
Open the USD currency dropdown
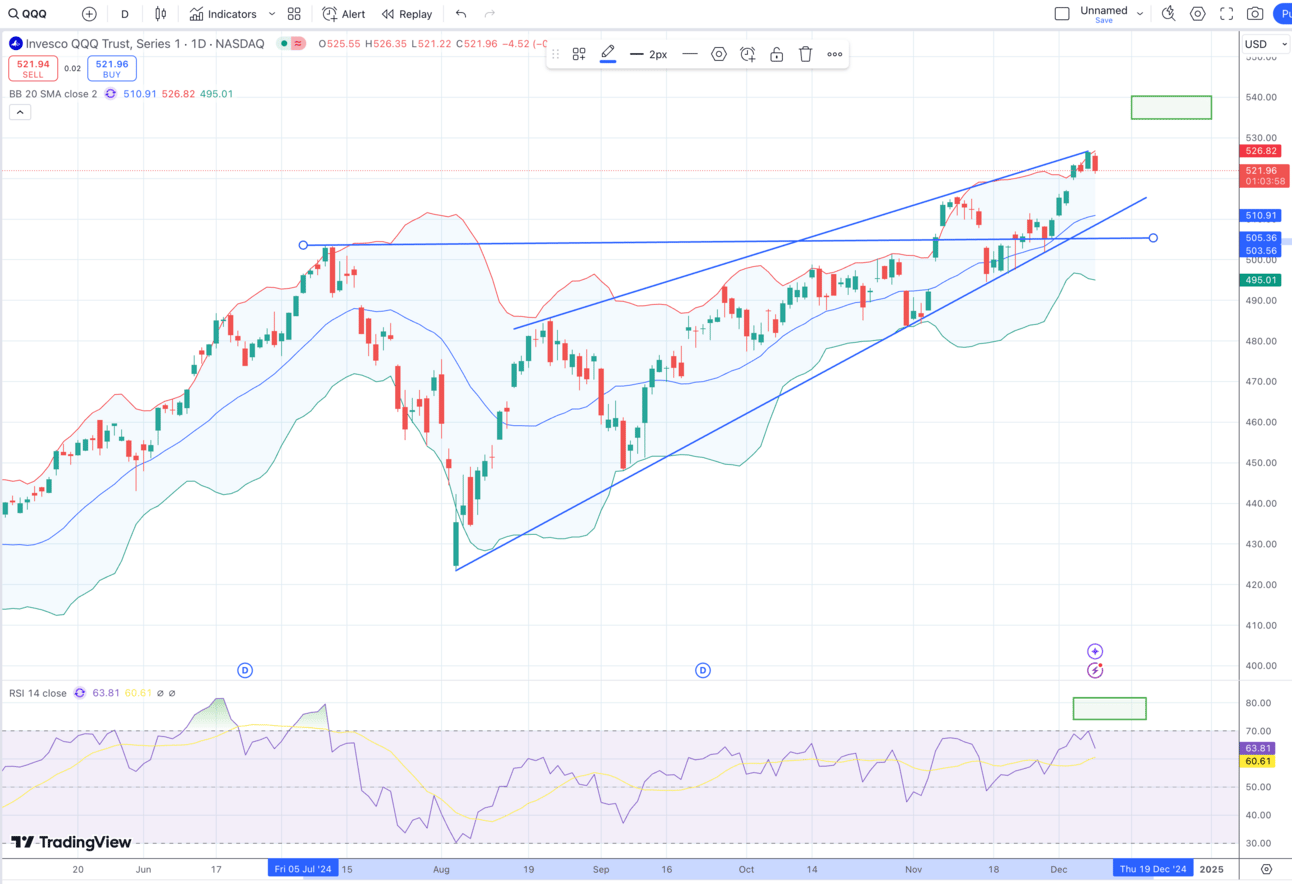click(x=1267, y=44)
